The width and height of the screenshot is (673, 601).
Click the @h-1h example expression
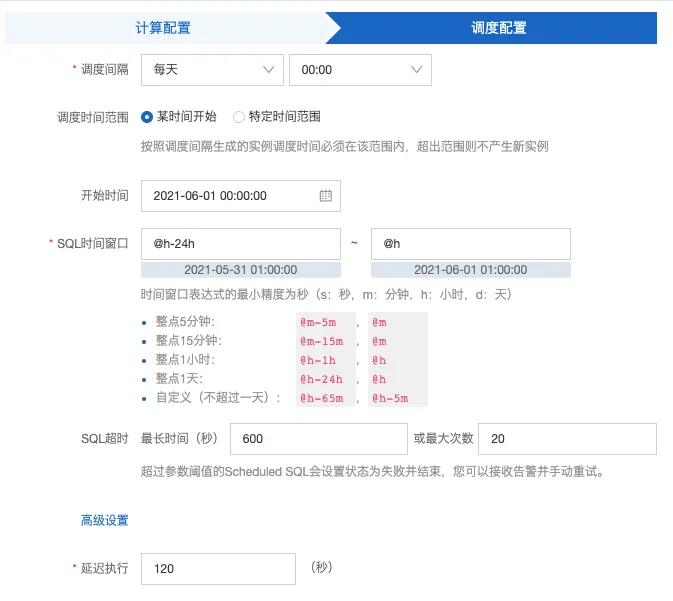coord(318,360)
